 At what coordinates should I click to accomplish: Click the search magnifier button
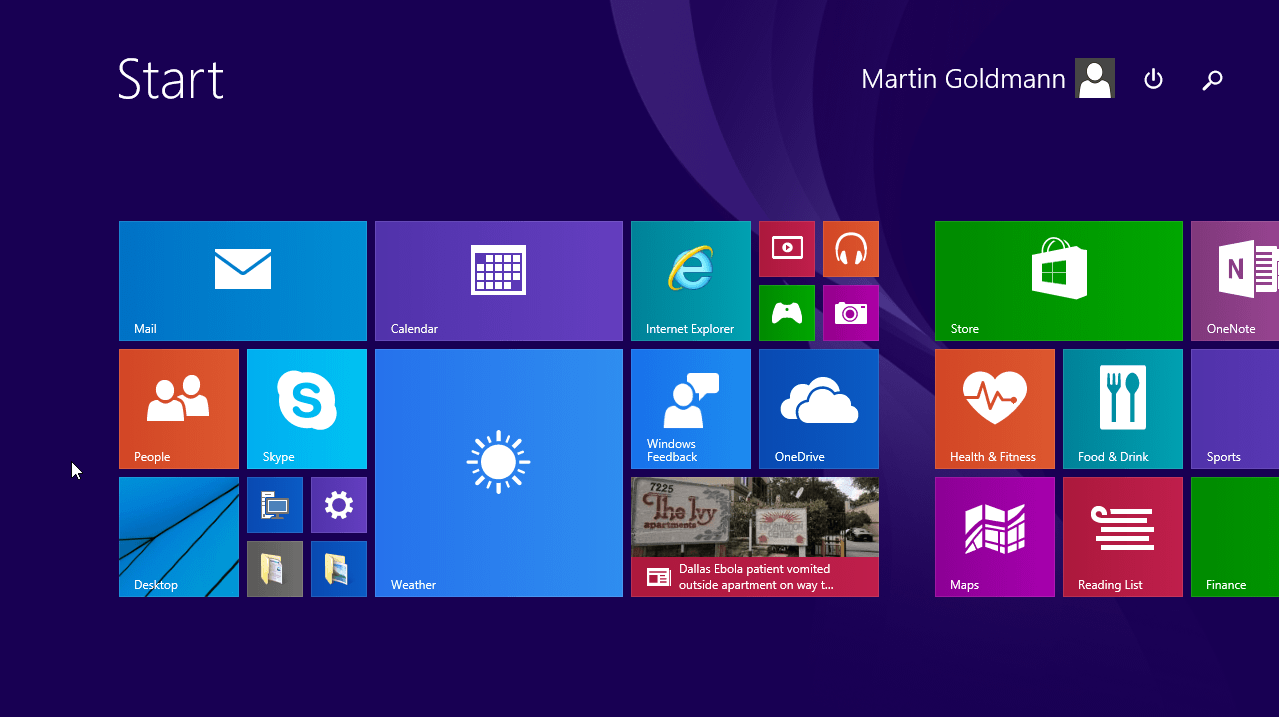[1212, 80]
